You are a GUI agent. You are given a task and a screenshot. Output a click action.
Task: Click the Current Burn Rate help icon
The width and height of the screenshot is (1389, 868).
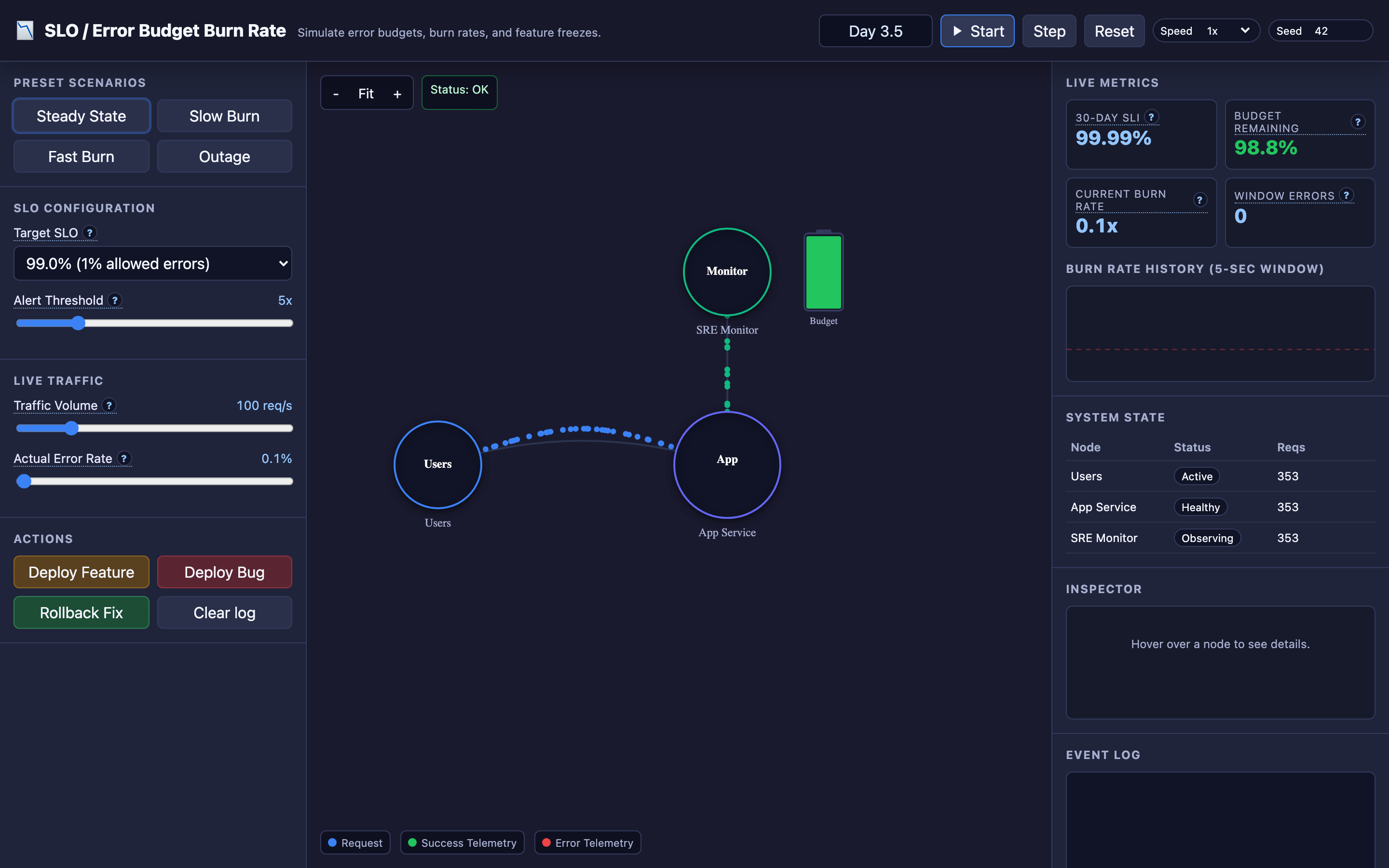click(x=1199, y=200)
